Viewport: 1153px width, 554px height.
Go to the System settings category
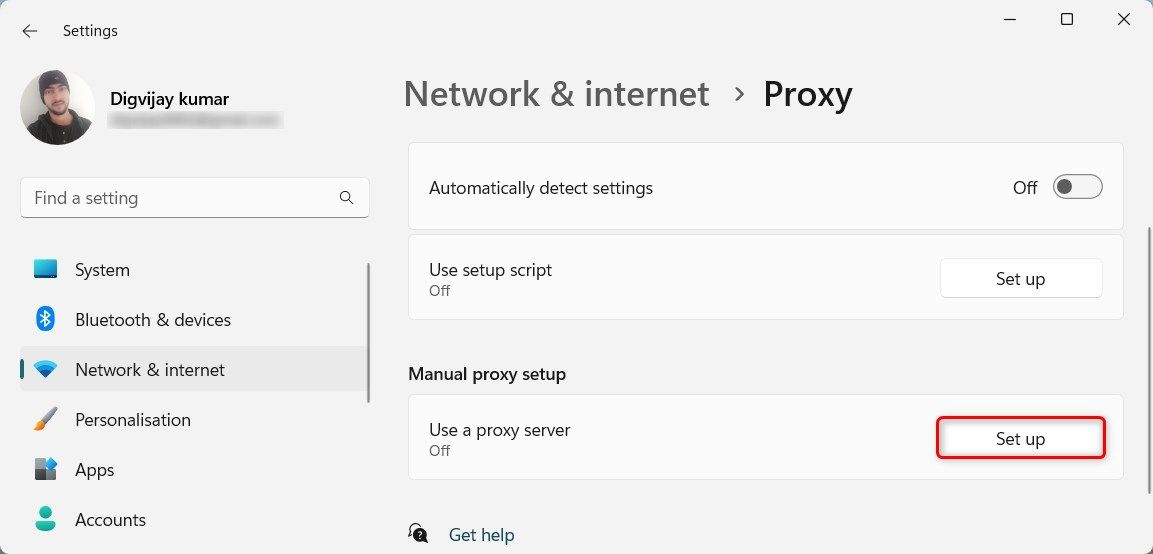(x=102, y=270)
